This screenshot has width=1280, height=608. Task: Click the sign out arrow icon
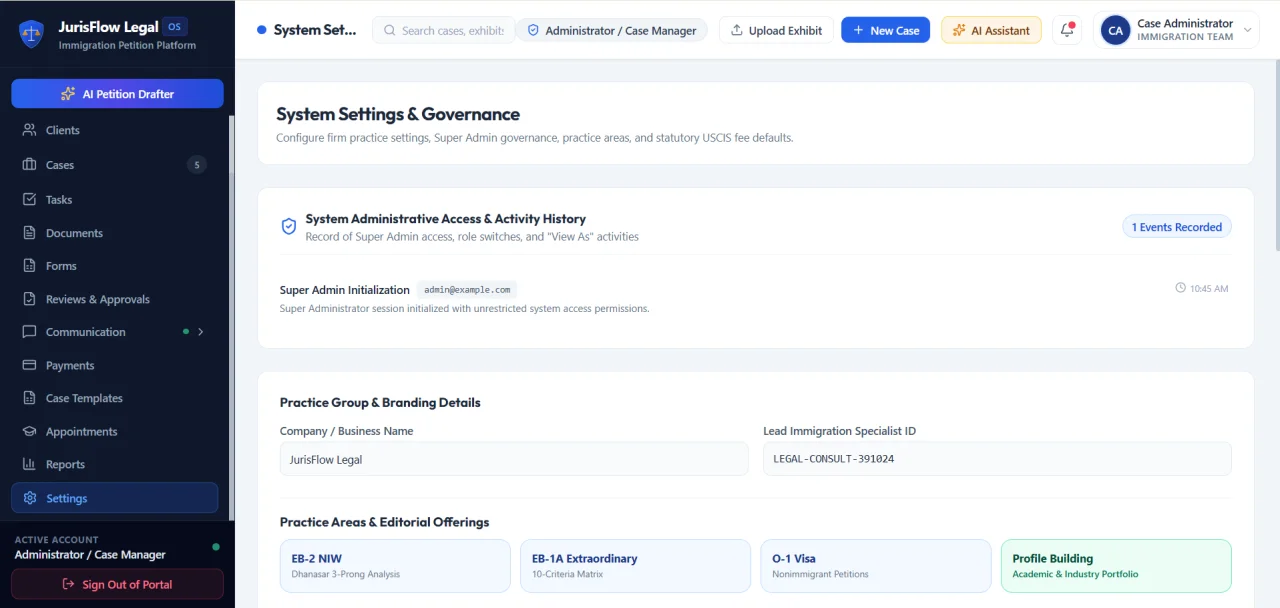(68, 584)
